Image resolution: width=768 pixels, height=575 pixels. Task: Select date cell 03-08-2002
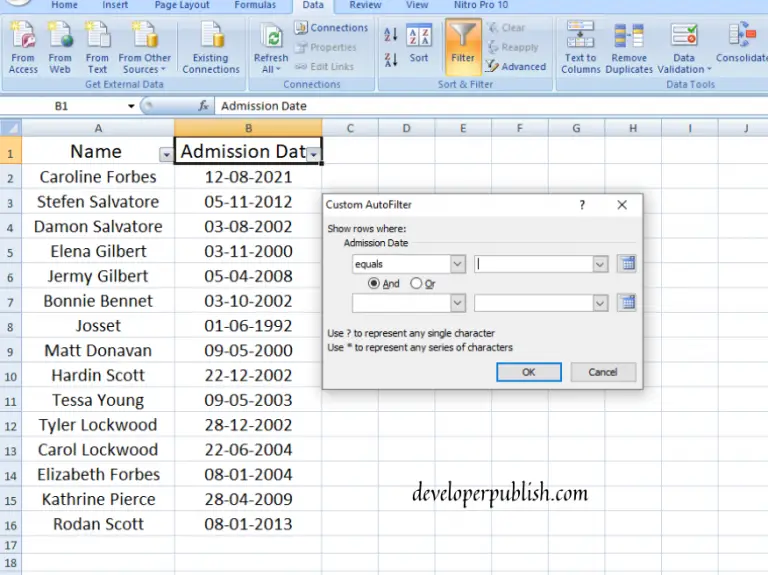tap(248, 227)
